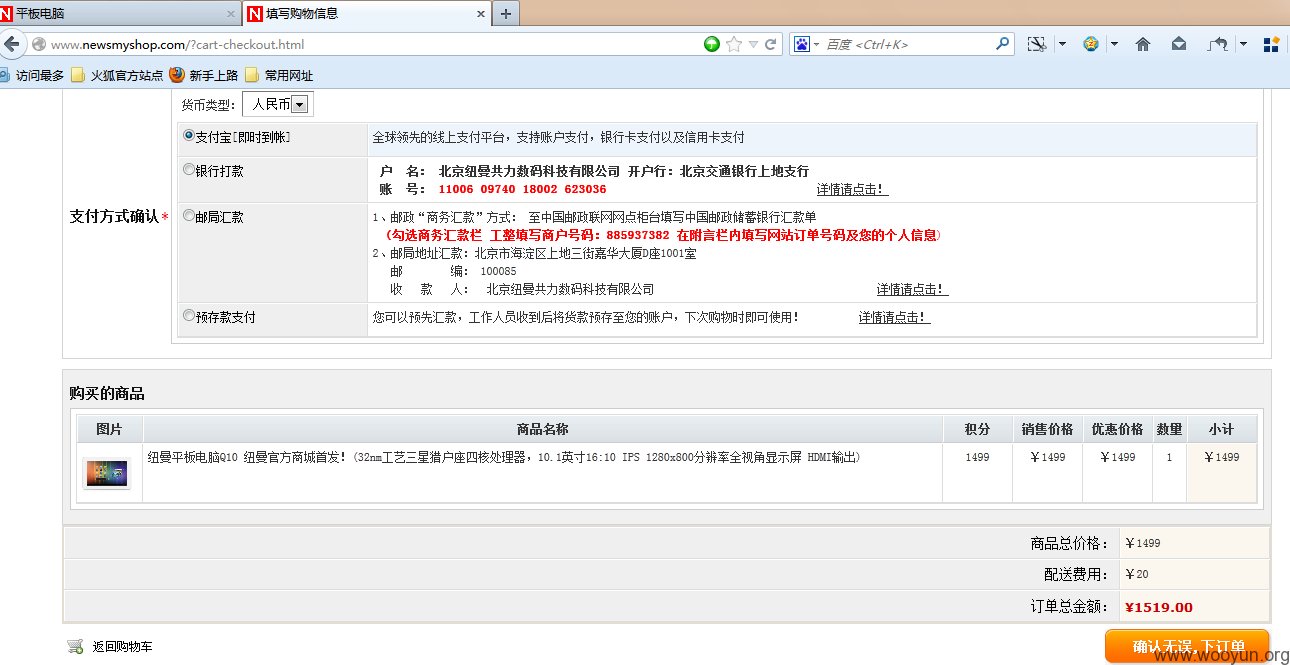1290x665 pixels.
Task: Open the mail envelope toolbar icon
Action: coord(1179,44)
